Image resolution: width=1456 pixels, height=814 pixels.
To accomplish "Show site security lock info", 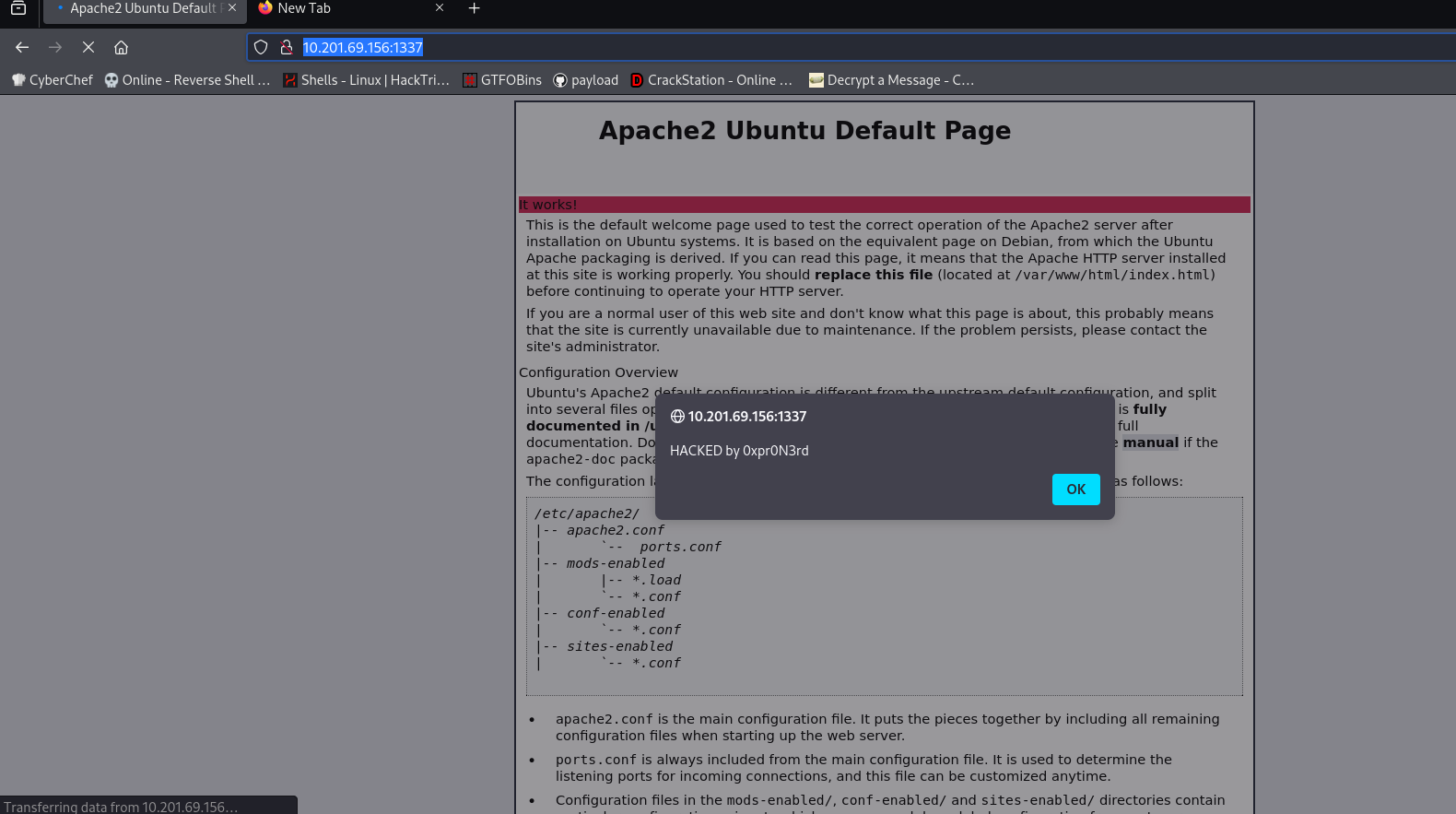I will (287, 47).
